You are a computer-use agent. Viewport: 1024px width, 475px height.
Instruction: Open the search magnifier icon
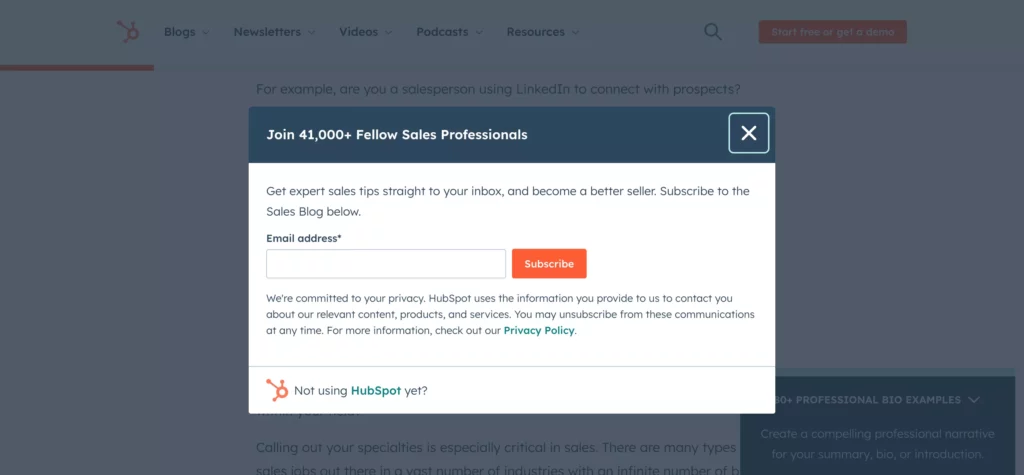tap(712, 31)
